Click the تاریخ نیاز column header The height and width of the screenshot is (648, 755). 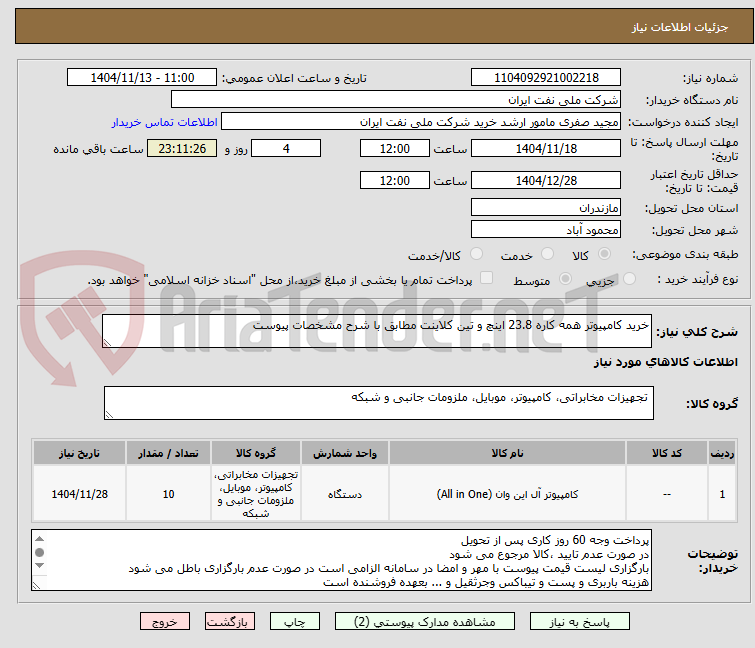tap(79, 453)
